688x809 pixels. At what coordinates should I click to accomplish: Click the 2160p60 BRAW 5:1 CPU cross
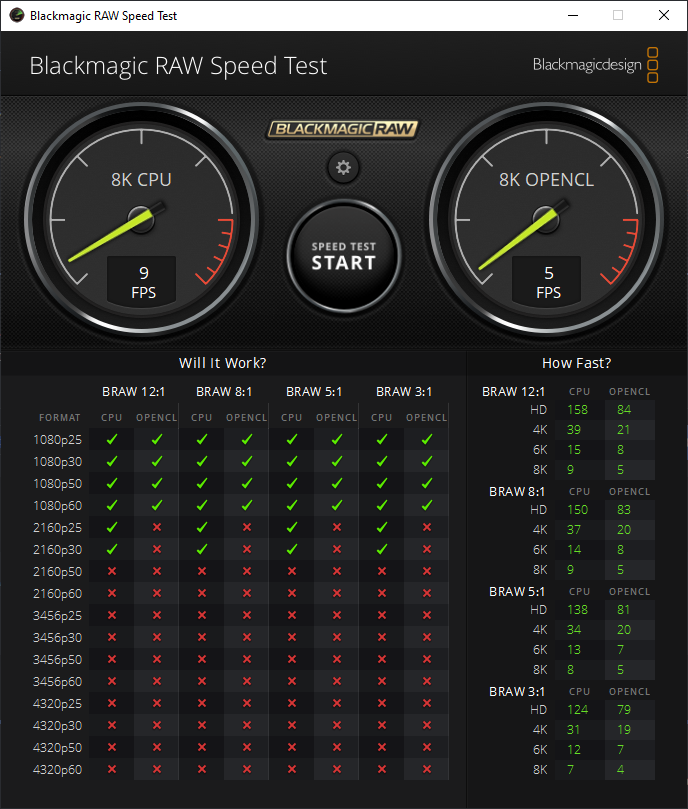tap(292, 593)
